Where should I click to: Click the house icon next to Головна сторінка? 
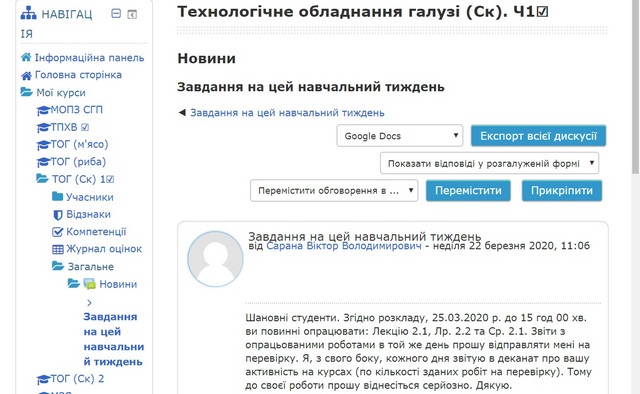[x=26, y=75]
